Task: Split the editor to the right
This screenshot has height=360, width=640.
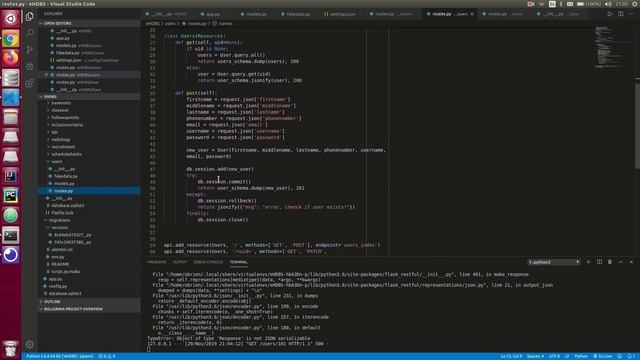Action: click(x=620, y=14)
